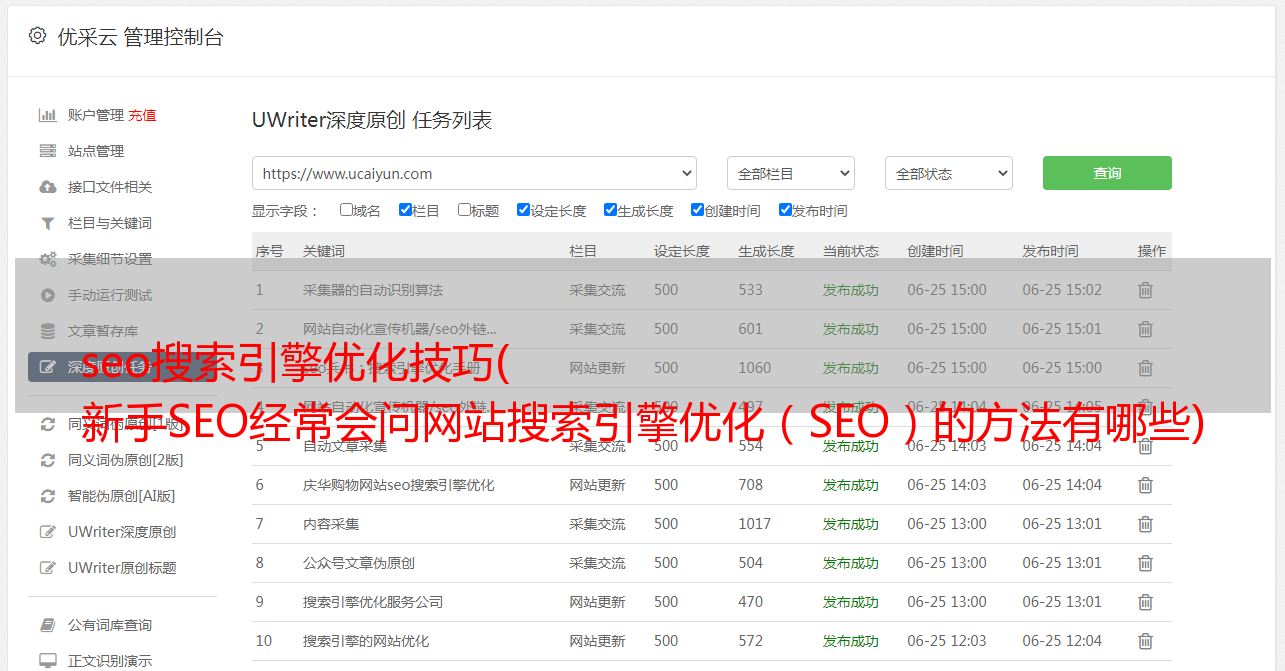Image resolution: width=1285 pixels, height=671 pixels.
Task: Click the database icon for 文章暂存库
Action: pyautogui.click(x=47, y=331)
